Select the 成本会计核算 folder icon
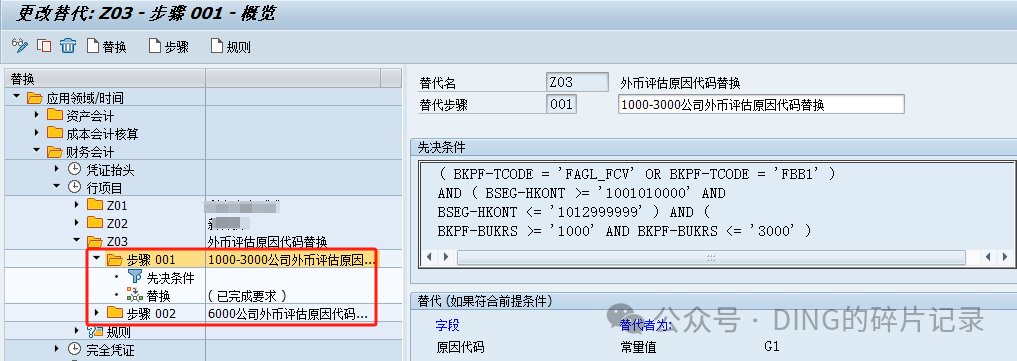 (54, 134)
